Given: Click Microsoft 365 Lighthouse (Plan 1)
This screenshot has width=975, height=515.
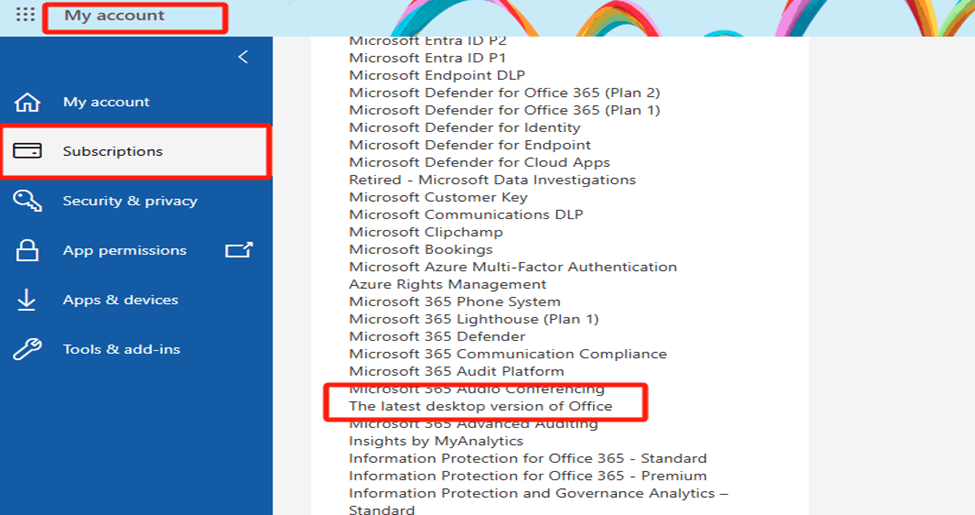Looking at the screenshot, I should click(474, 319).
